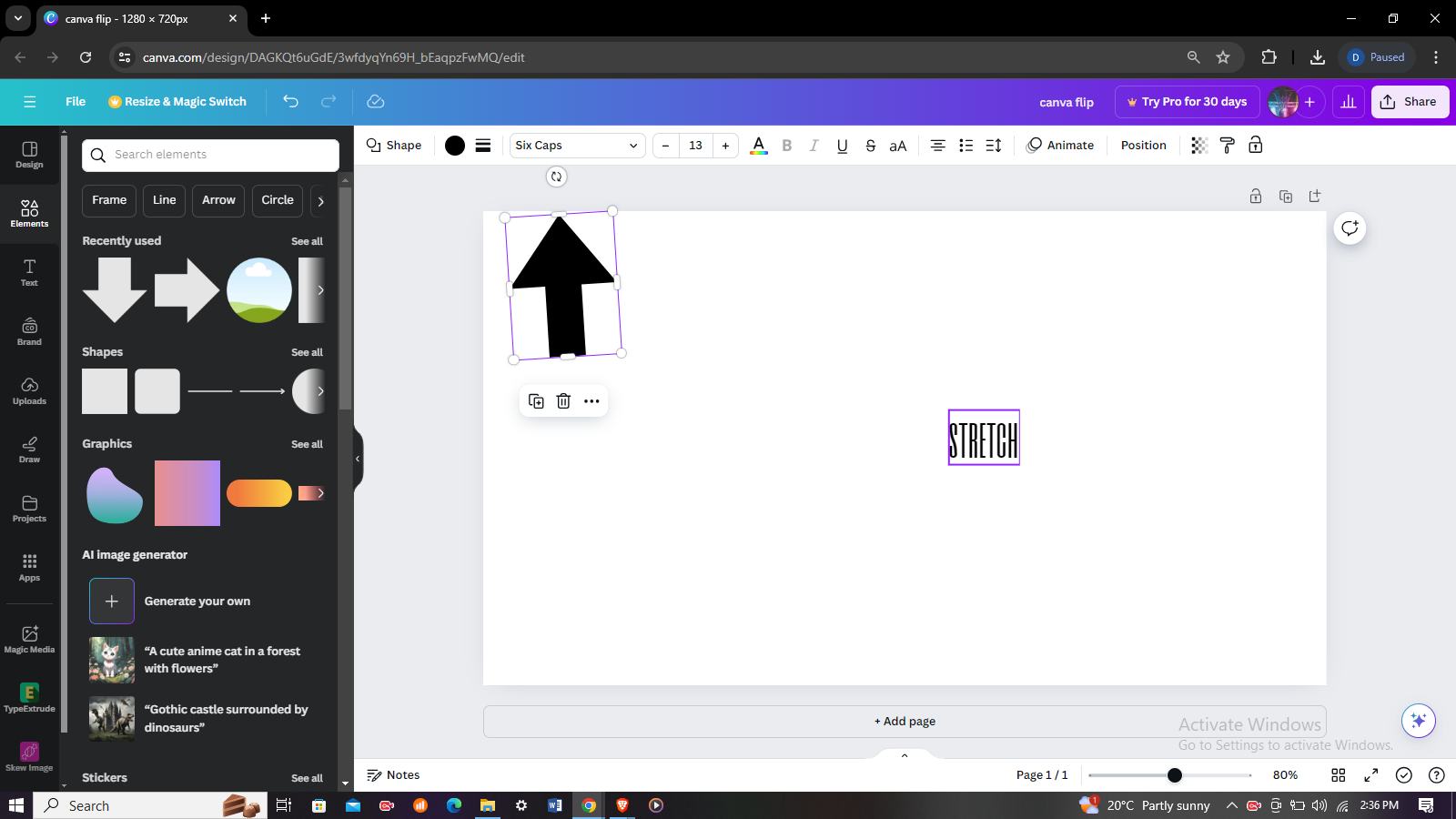Open Skew Image app
The image size is (1456, 819).
pyautogui.click(x=29, y=757)
